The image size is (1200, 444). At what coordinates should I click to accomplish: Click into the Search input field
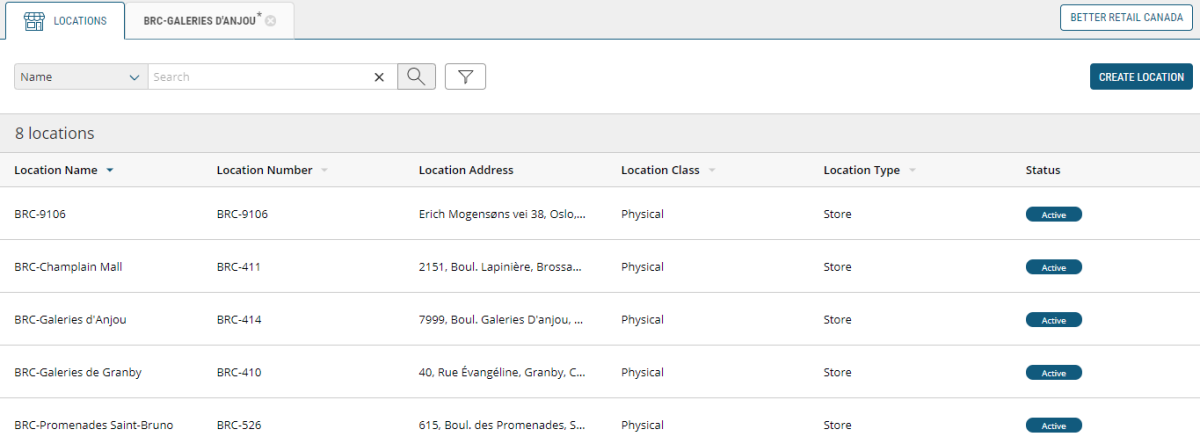pyautogui.click(x=260, y=77)
